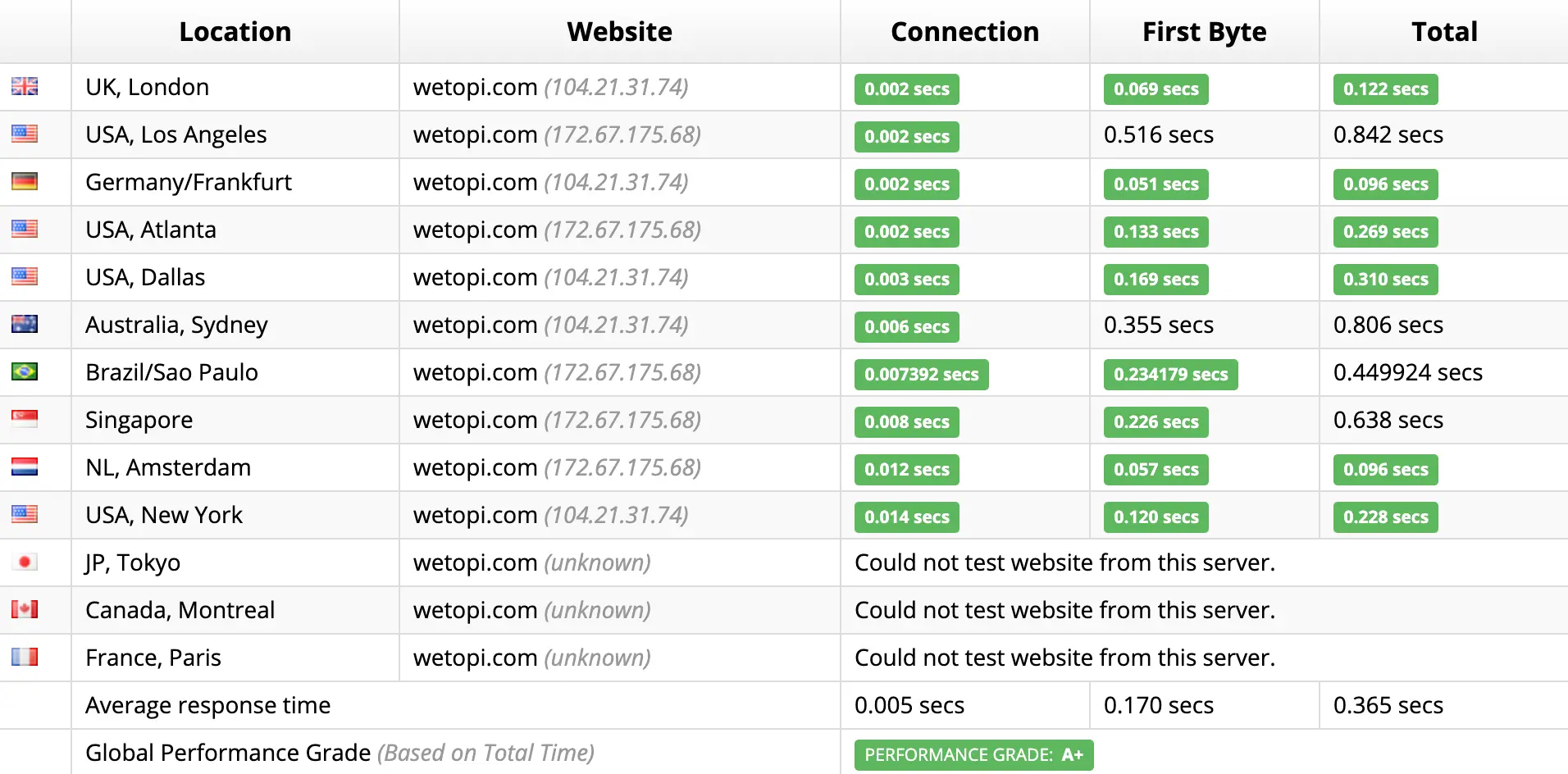This screenshot has width=1568, height=774.
Task: Click the 0.449924 secs total for Sao Paulo
Action: click(x=1408, y=372)
